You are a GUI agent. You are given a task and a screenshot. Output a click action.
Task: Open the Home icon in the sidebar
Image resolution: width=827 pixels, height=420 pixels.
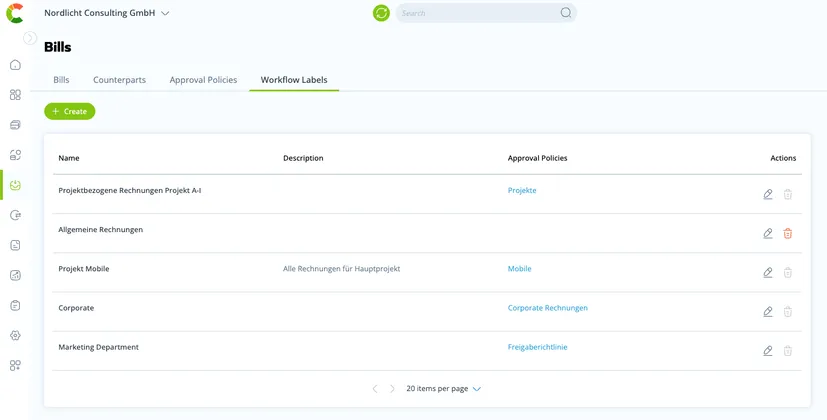click(x=15, y=65)
